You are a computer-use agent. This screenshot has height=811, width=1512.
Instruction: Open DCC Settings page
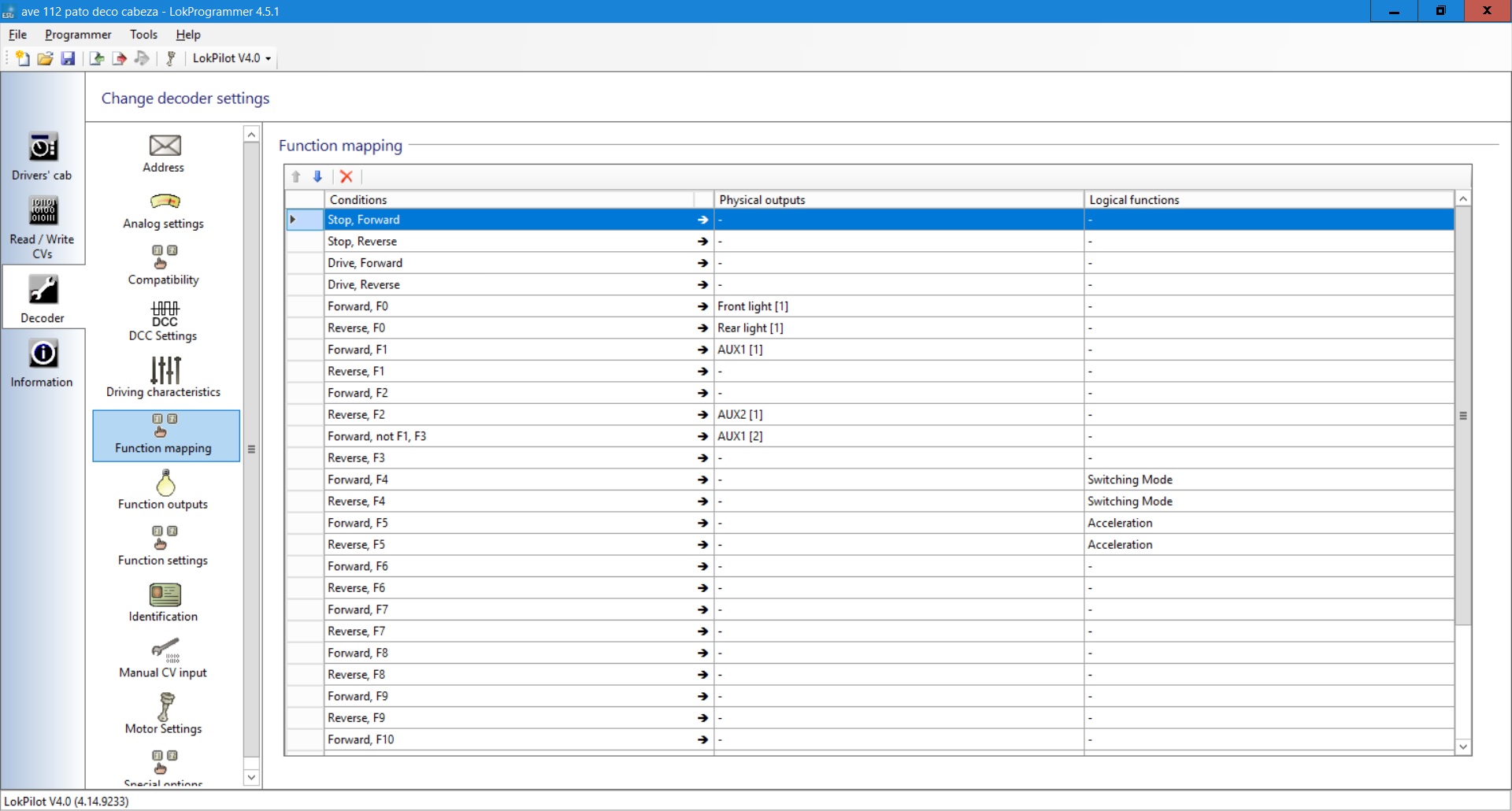(164, 321)
